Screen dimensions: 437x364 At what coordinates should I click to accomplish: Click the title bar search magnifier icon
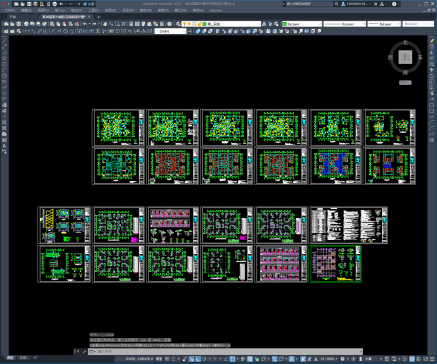point(337,4)
